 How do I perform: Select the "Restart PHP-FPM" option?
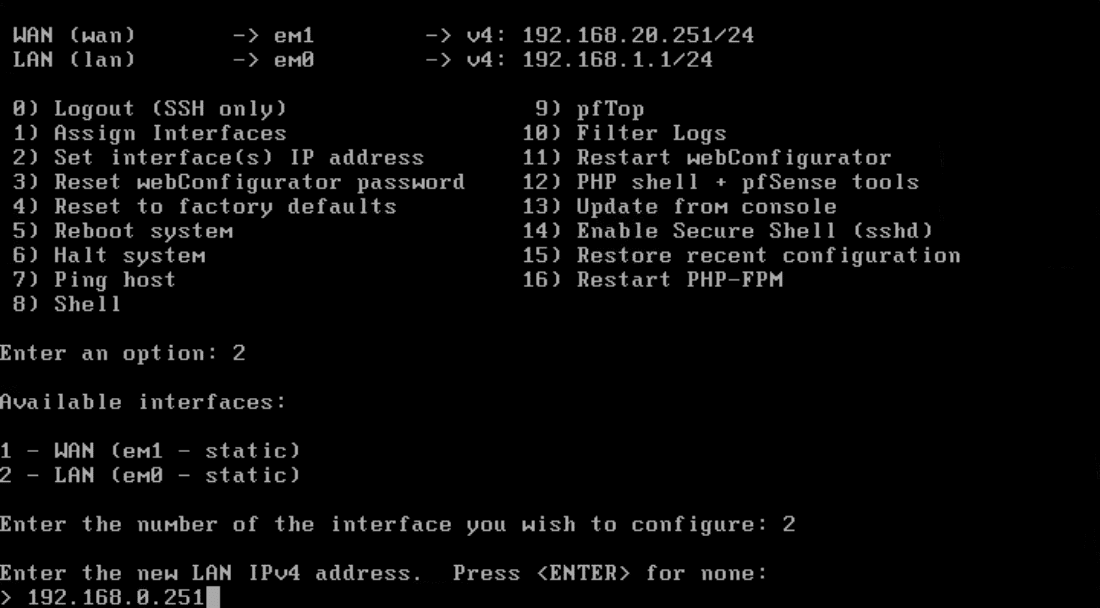(x=679, y=280)
